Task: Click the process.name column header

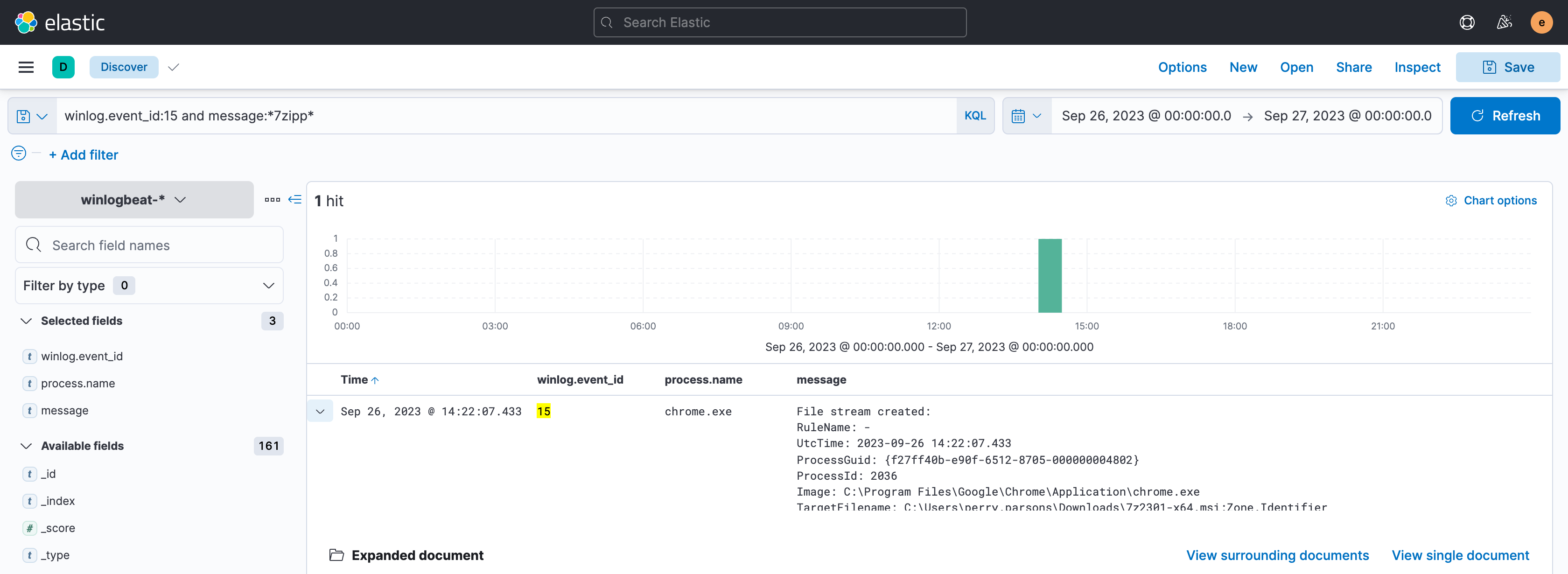Action: (703, 380)
